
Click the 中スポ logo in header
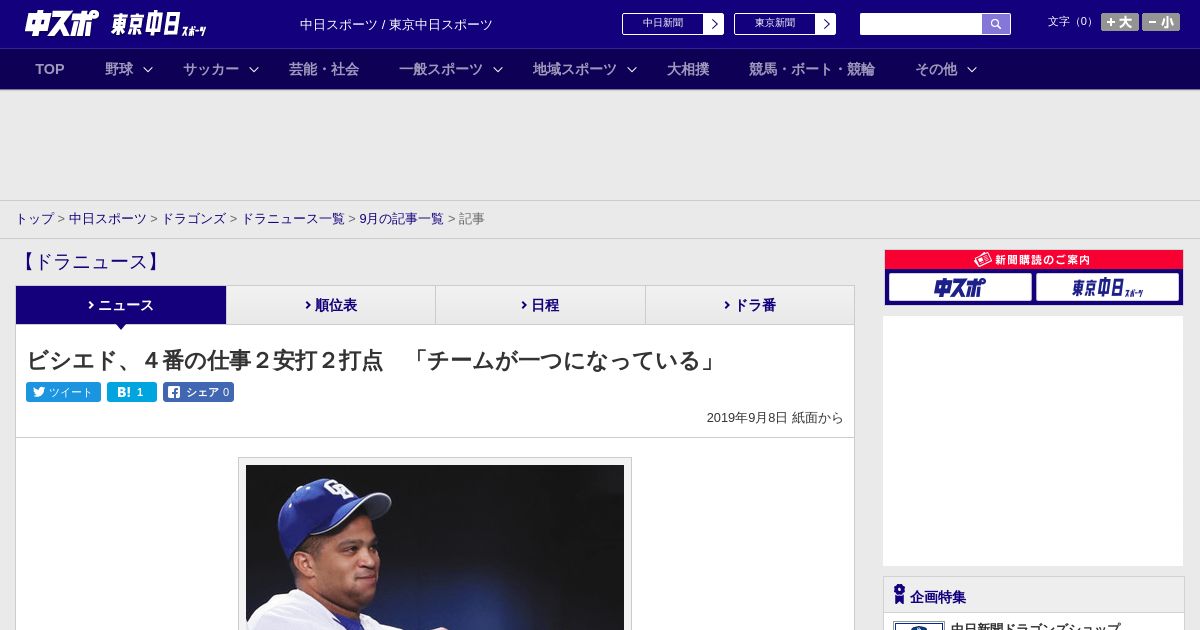pos(62,23)
